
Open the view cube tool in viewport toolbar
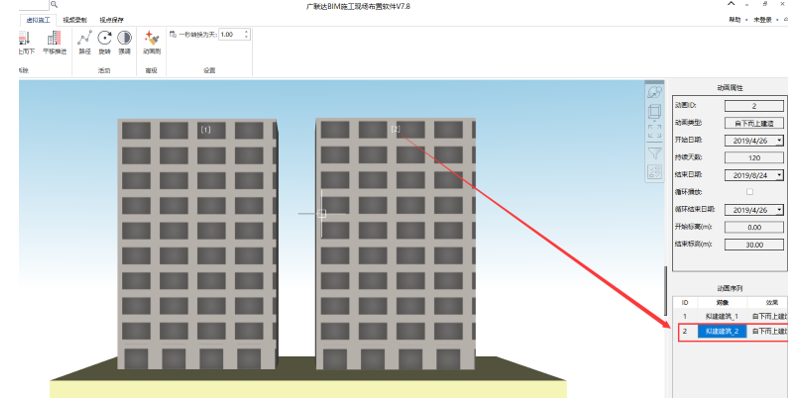654,112
